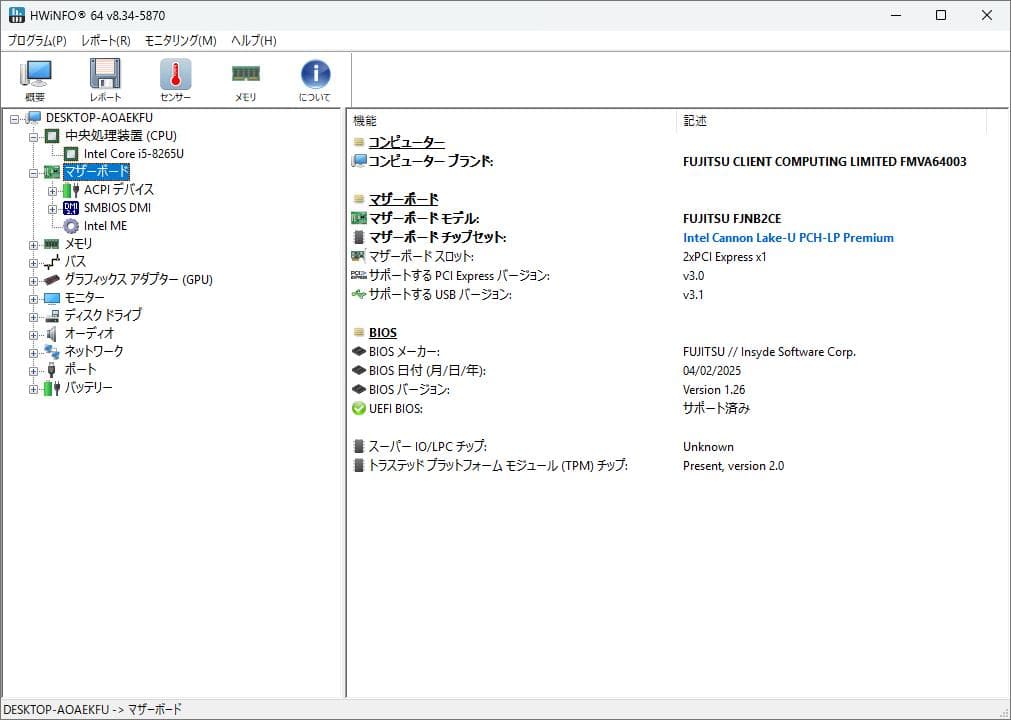Image resolution: width=1011 pixels, height=720 pixels.
Task: Click the FUJITSU FJNB2CE motherboard model value
Action: coord(732,219)
